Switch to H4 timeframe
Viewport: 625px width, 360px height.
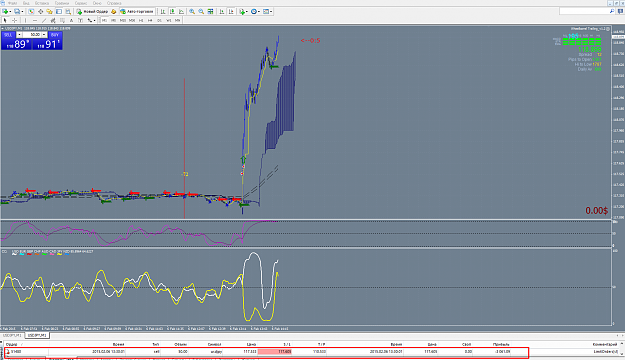click(150, 20)
